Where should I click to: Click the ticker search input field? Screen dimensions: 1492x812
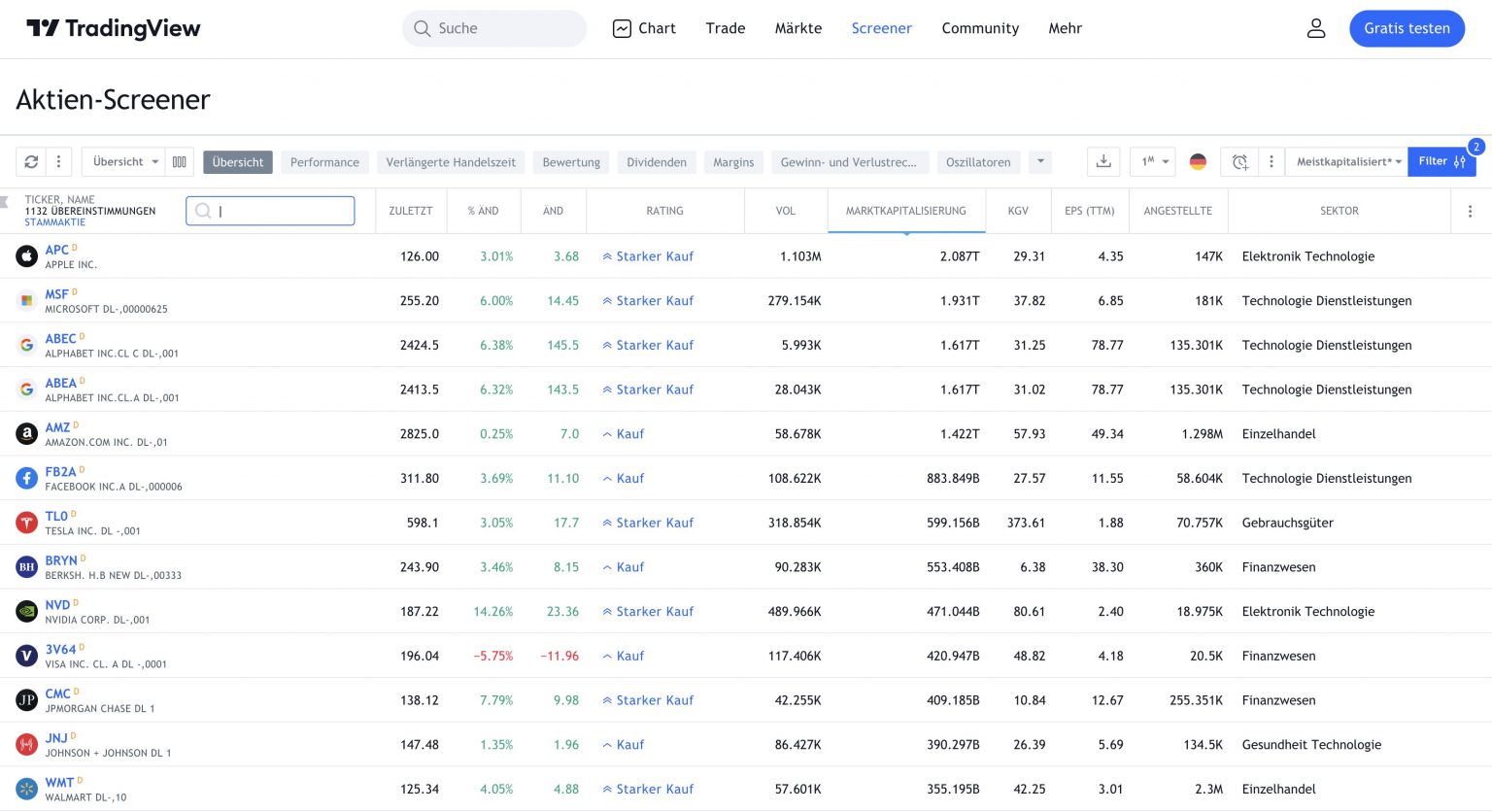coord(270,211)
